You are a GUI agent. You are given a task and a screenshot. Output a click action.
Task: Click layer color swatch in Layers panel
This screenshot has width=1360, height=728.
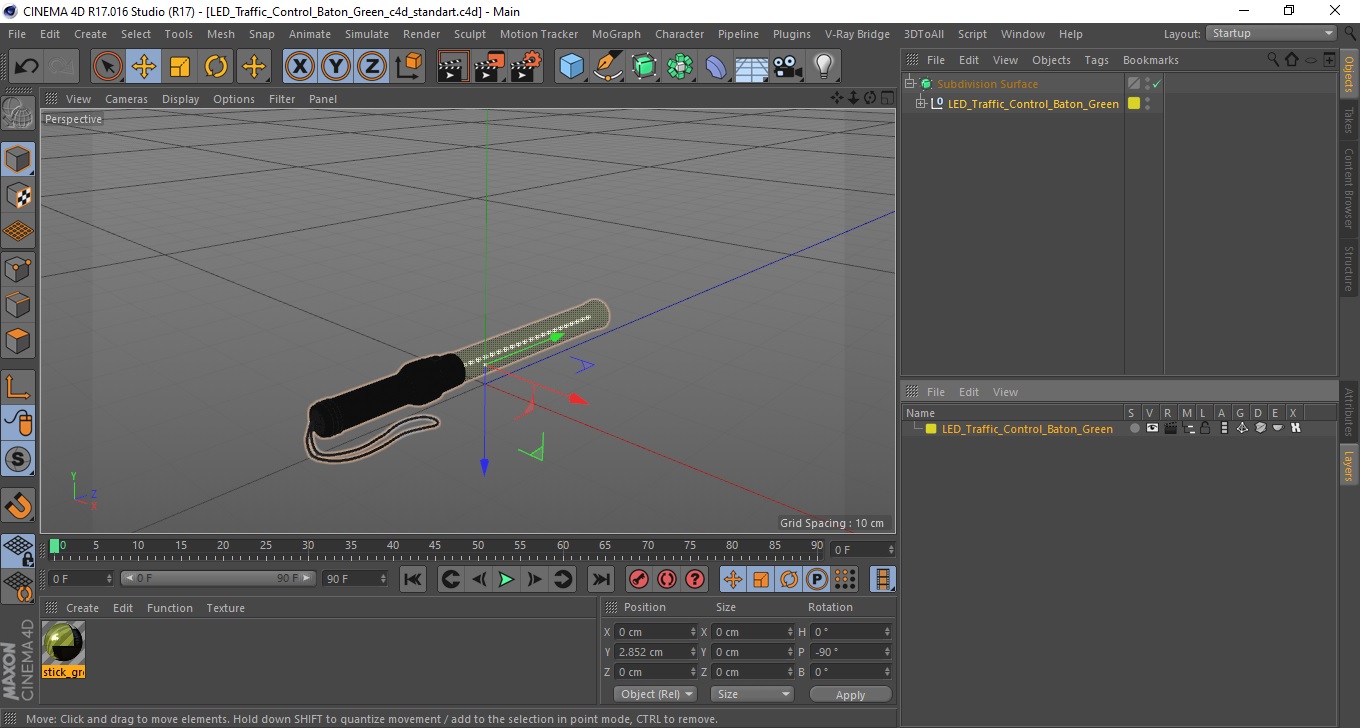pyautogui.click(x=931, y=429)
